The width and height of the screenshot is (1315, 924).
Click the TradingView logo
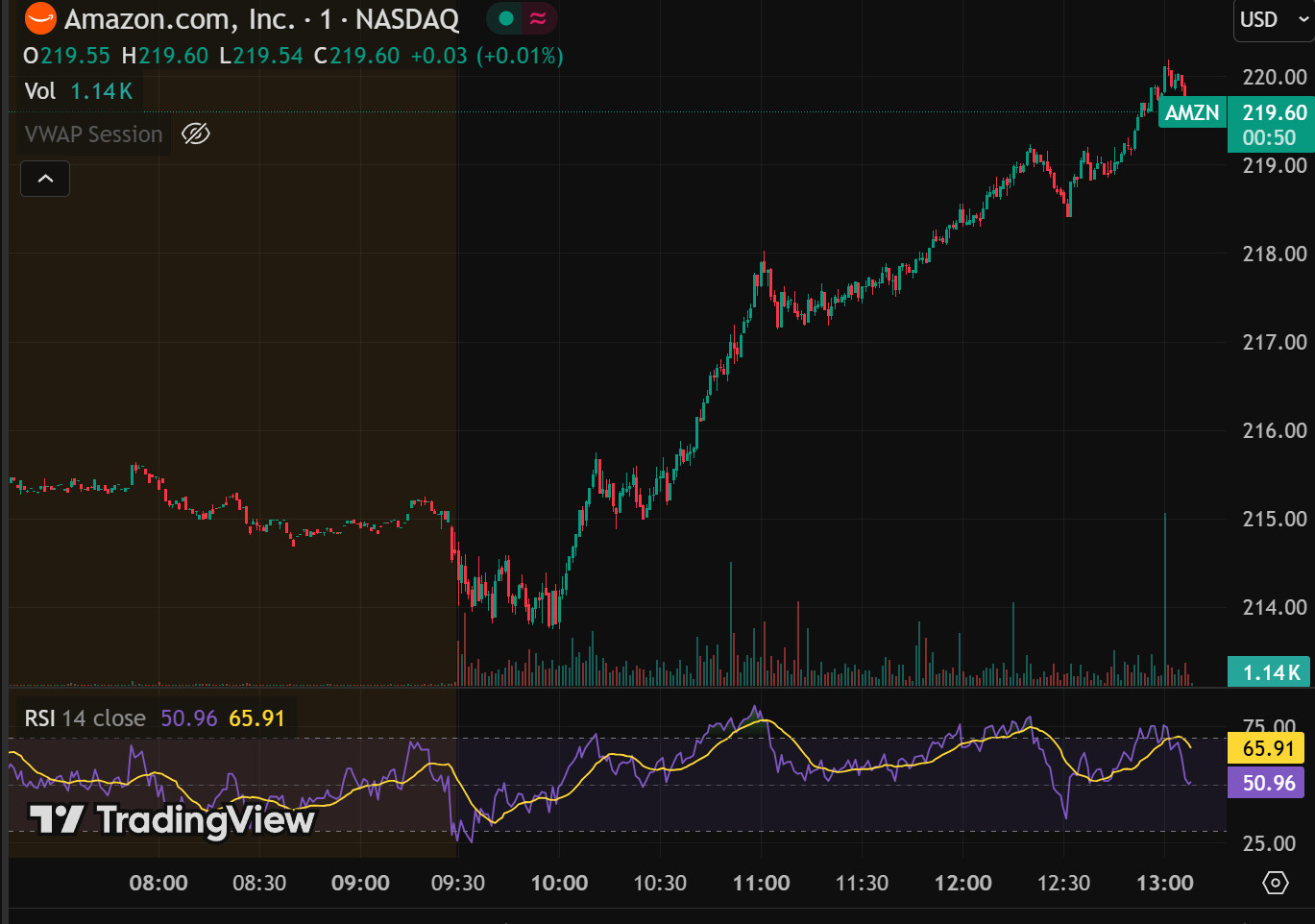tap(172, 819)
